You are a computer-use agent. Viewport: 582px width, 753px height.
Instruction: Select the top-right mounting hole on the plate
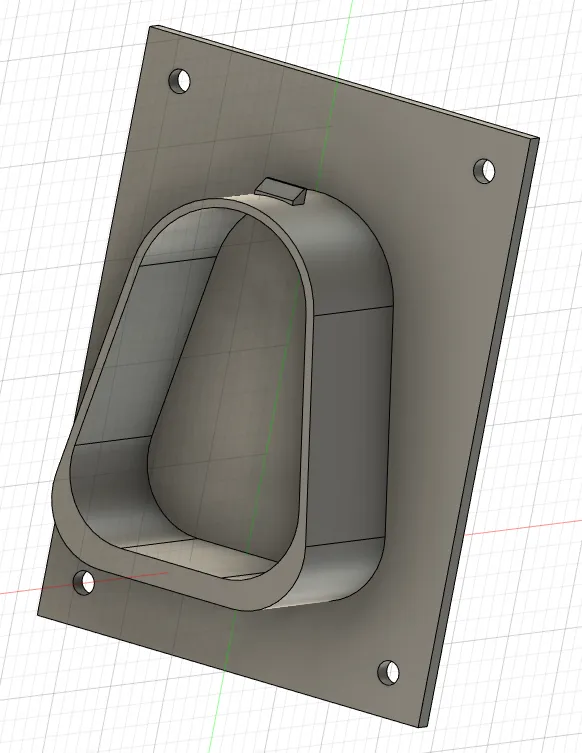(x=485, y=170)
